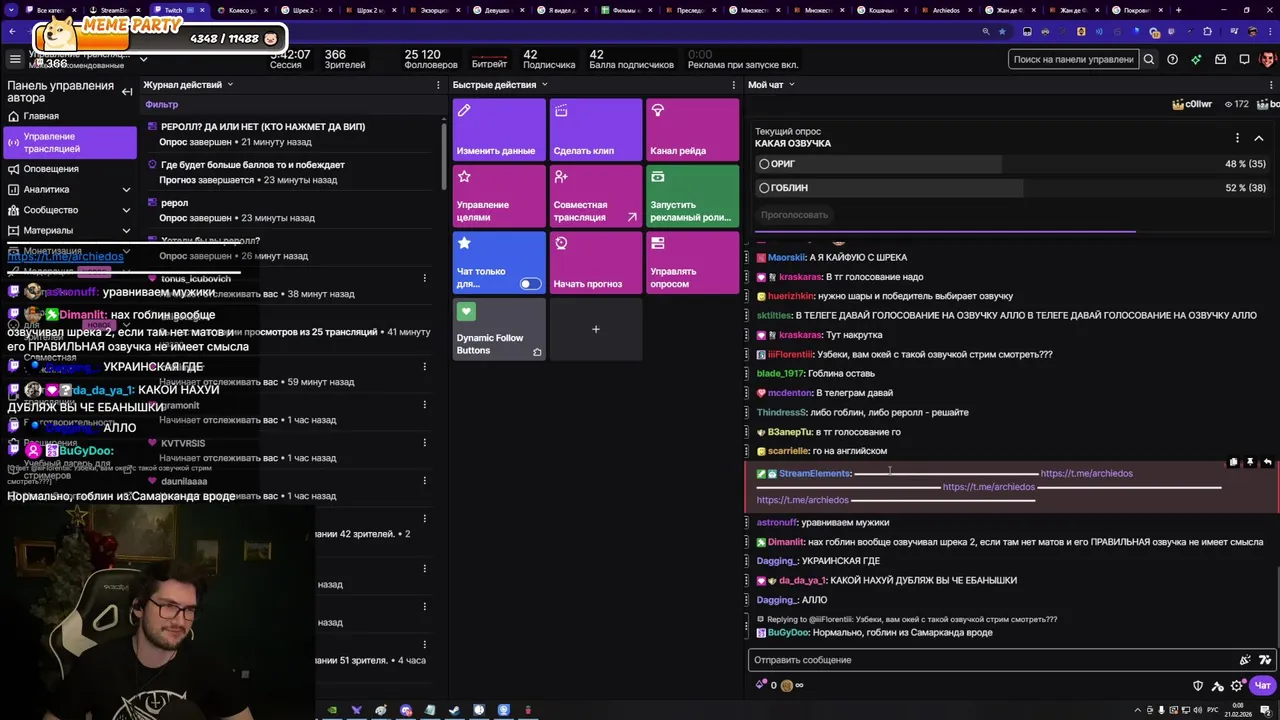Open the moderator sword tools icon
The image size is (1280, 720).
[x=1217, y=686]
